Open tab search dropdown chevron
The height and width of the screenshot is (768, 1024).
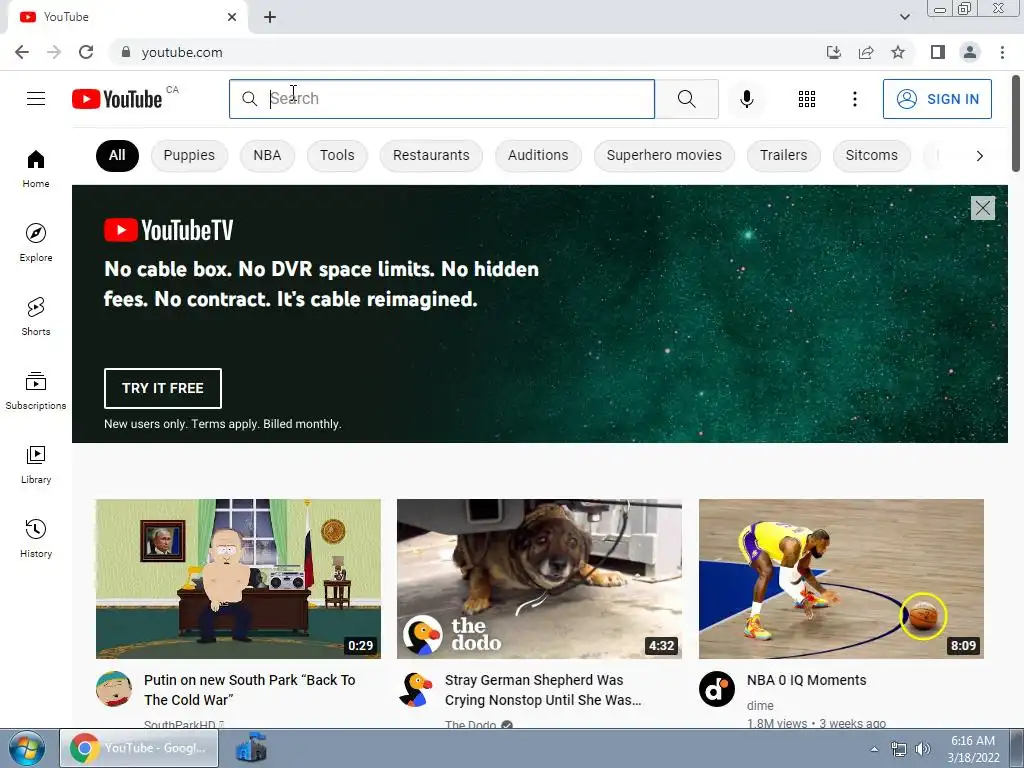pos(904,17)
